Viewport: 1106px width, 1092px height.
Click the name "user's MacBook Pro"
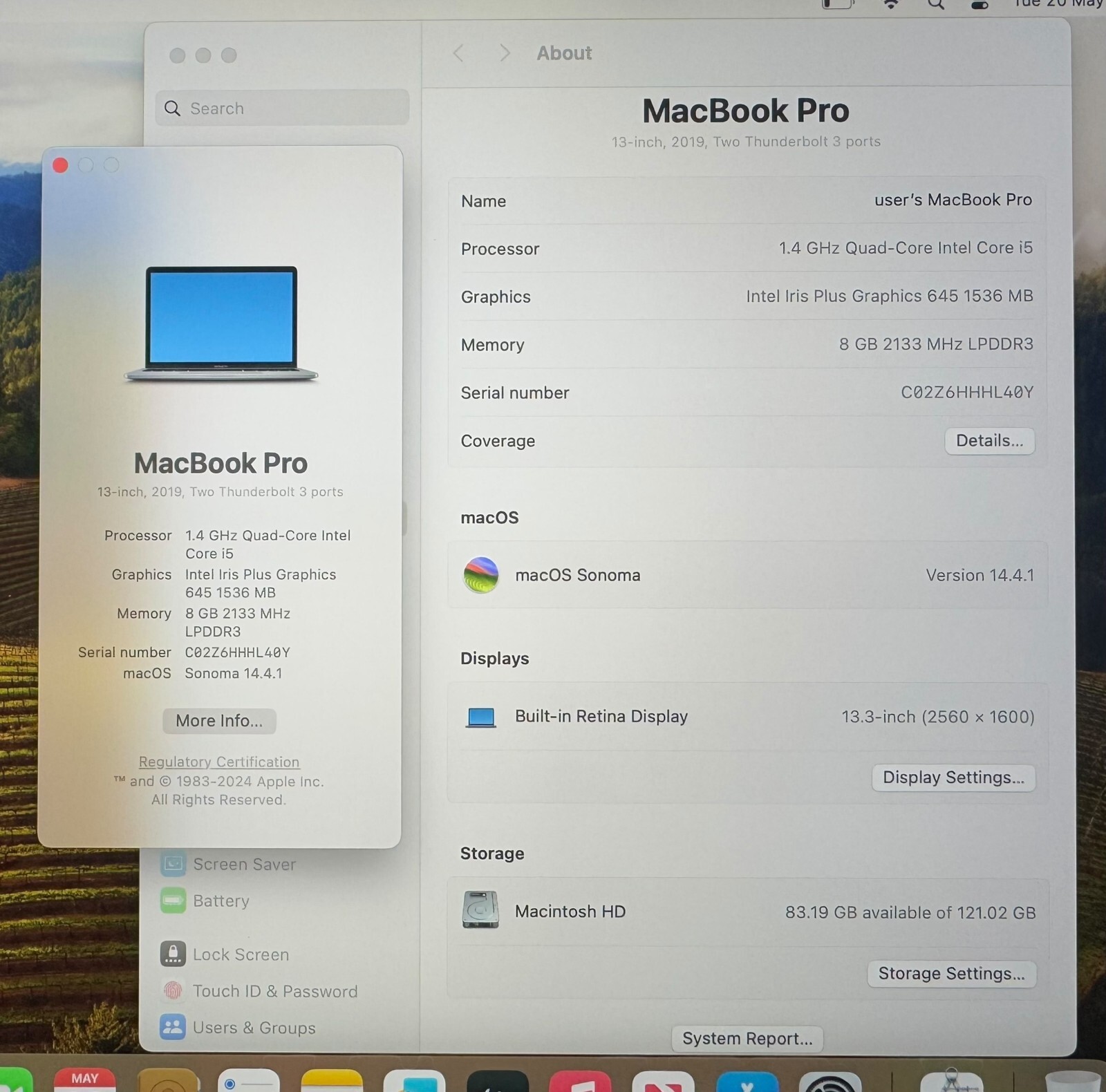(953, 200)
